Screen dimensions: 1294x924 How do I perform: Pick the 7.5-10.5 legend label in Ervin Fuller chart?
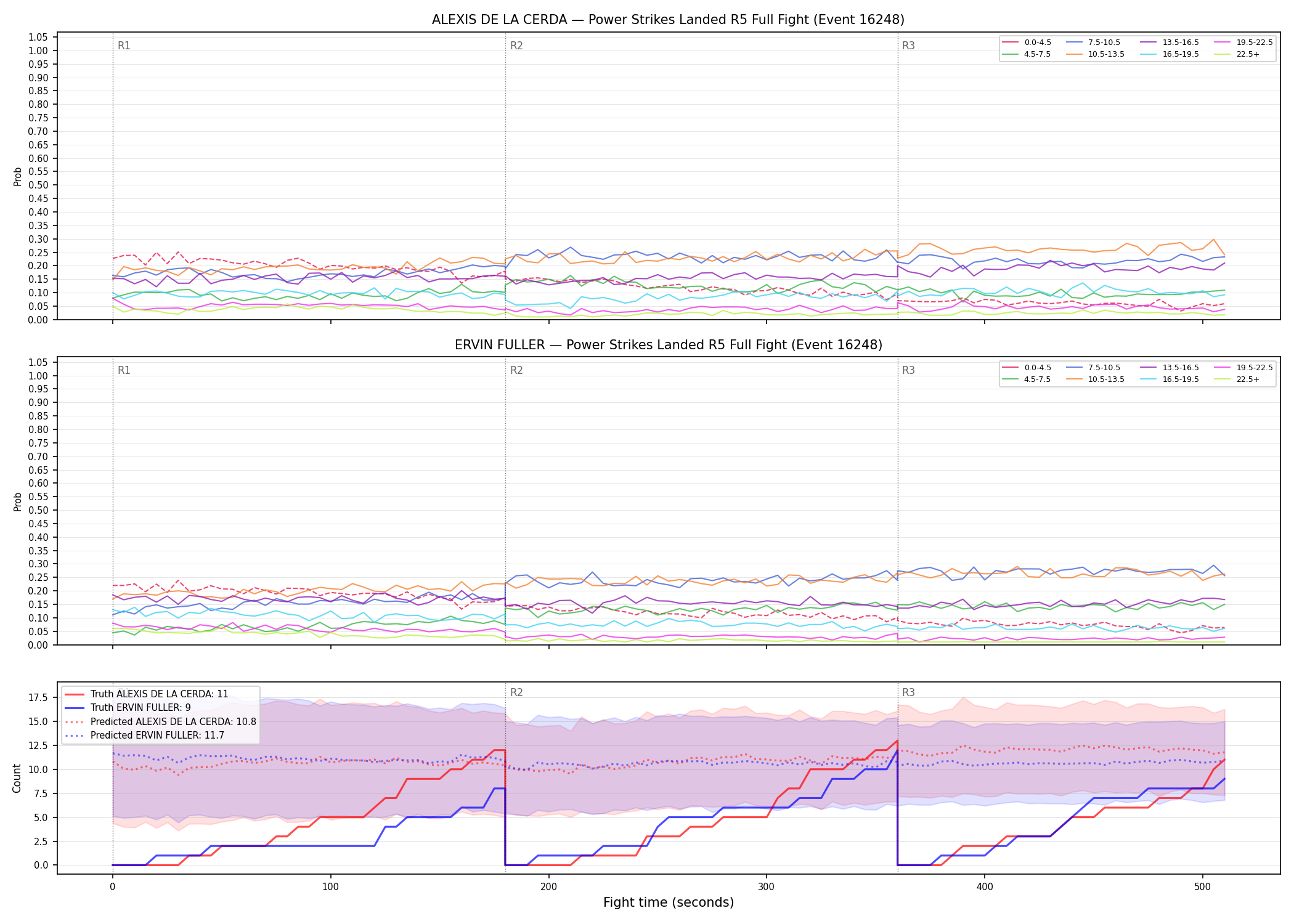click(x=1104, y=368)
